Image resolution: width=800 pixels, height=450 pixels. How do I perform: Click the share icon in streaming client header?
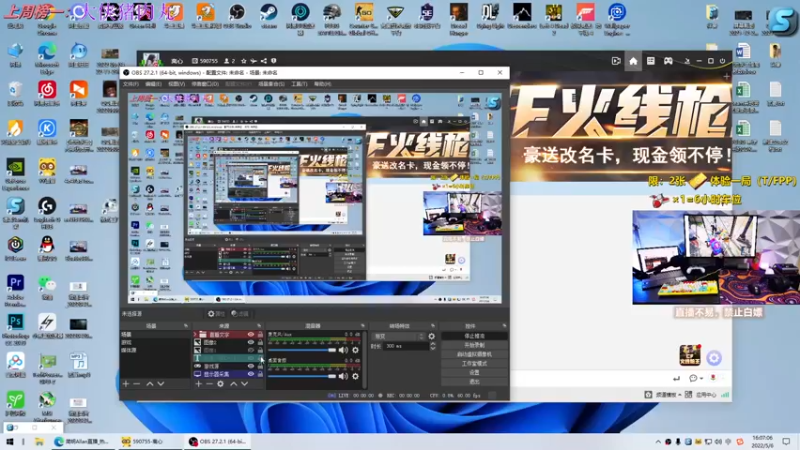click(x=264, y=61)
